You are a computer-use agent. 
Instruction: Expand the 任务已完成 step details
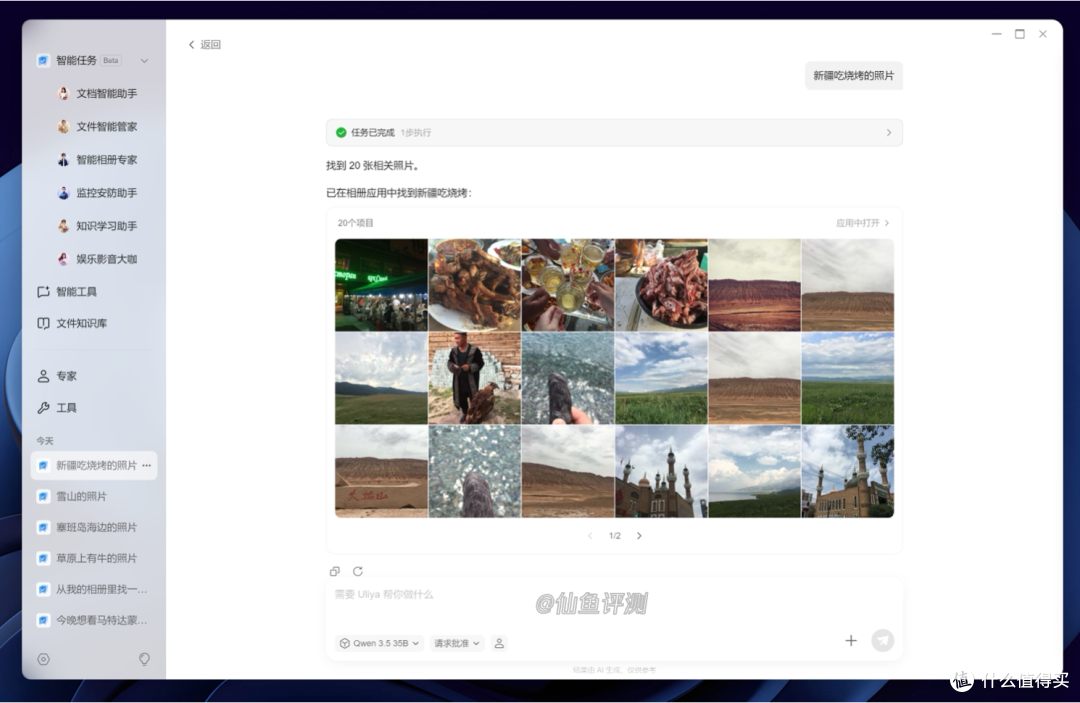(889, 132)
